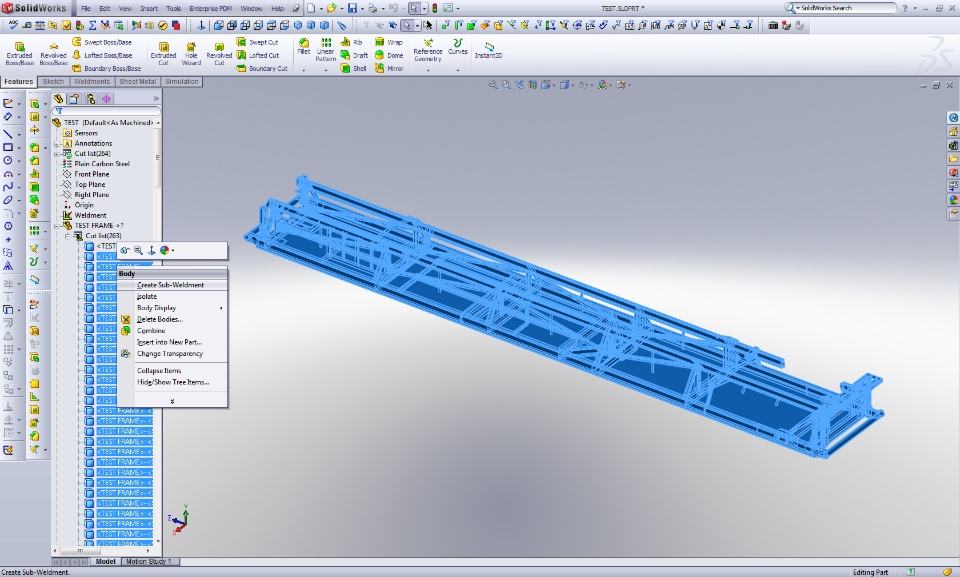The width and height of the screenshot is (960, 577).
Task: Activate the Boundary Boss/Base tool
Action: [x=107, y=69]
